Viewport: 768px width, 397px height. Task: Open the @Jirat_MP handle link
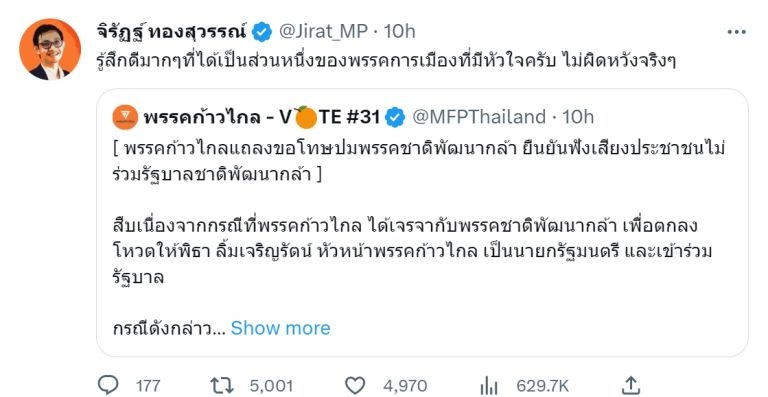pos(323,31)
